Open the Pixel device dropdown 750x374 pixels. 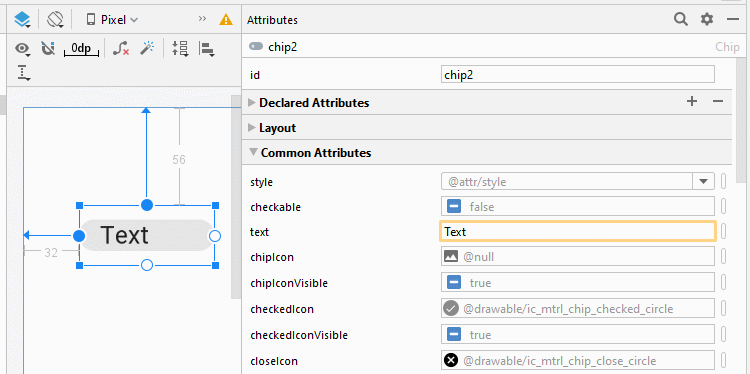(112, 20)
